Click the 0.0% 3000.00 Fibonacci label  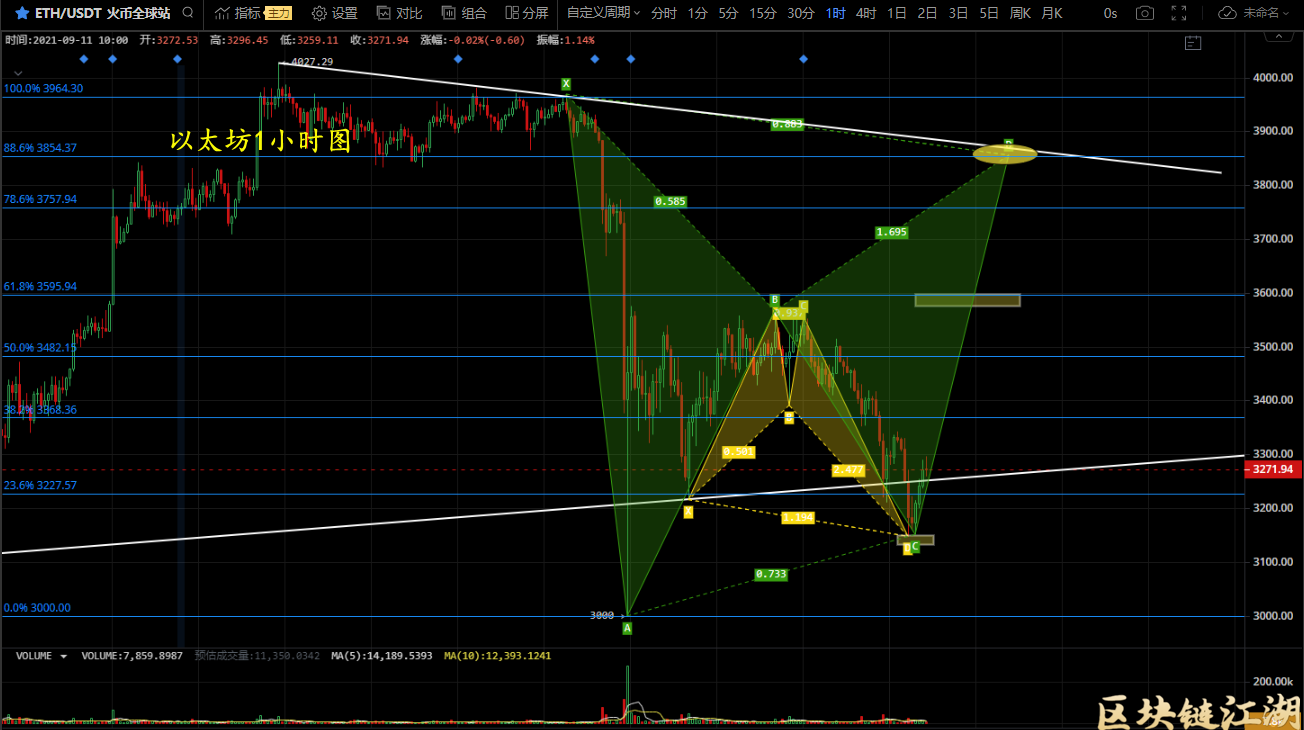37,607
